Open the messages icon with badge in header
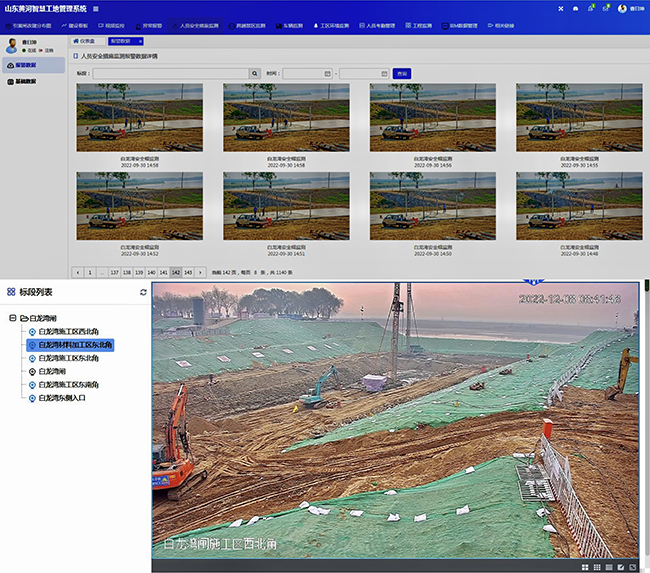650x573 pixels. click(x=606, y=8)
